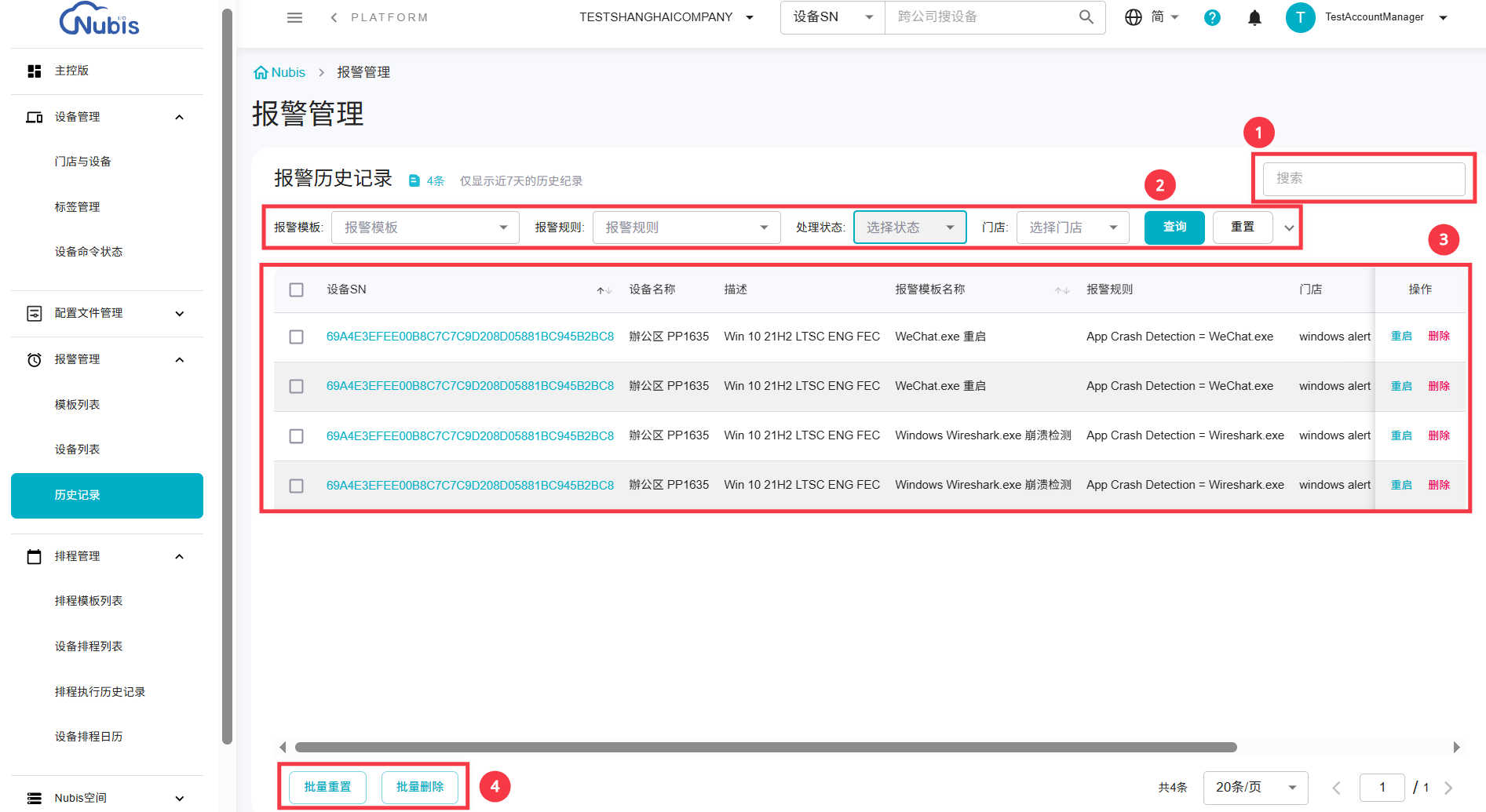Click the back chevron beside PLATFORM
1486x812 pixels.
click(334, 17)
